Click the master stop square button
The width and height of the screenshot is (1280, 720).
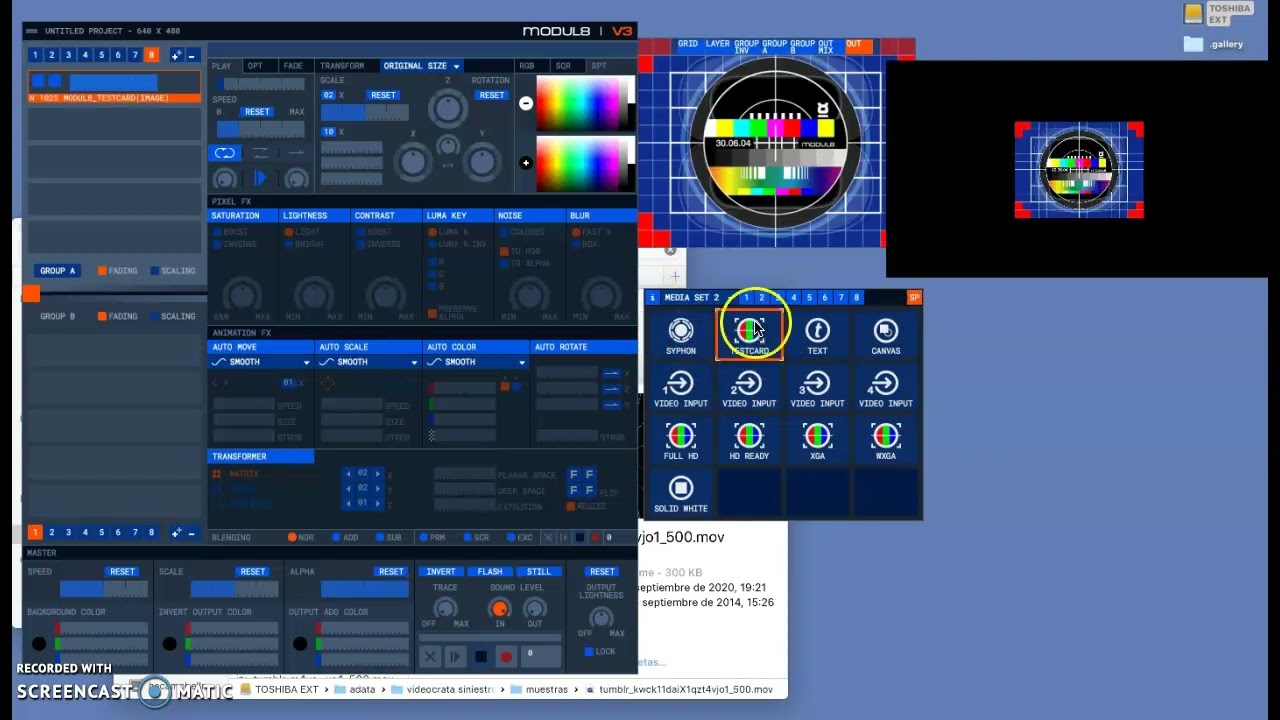(481, 656)
